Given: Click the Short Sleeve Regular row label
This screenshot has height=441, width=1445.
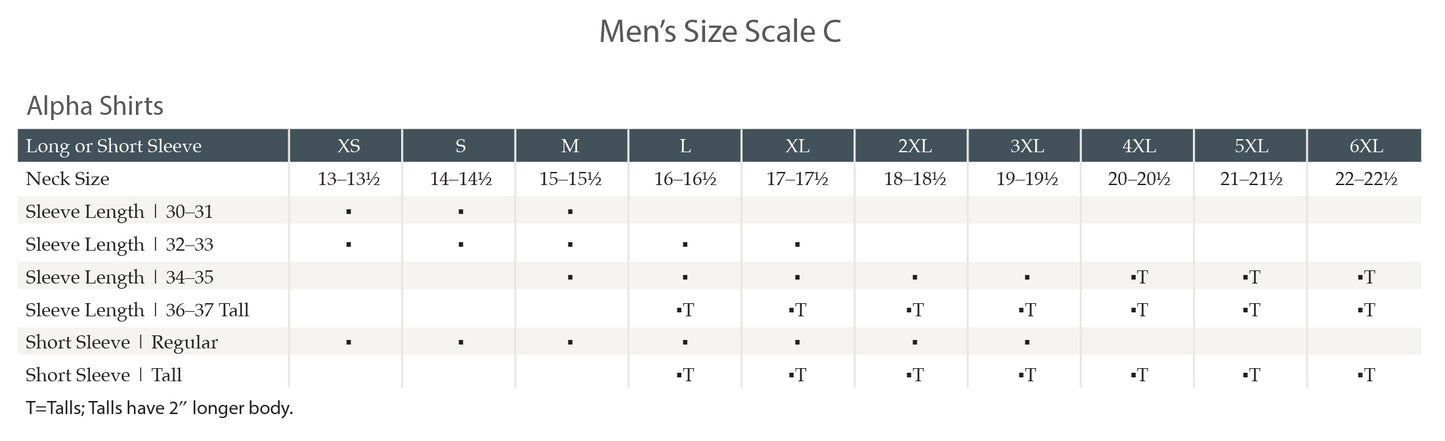Looking at the screenshot, I should [x=122, y=343].
